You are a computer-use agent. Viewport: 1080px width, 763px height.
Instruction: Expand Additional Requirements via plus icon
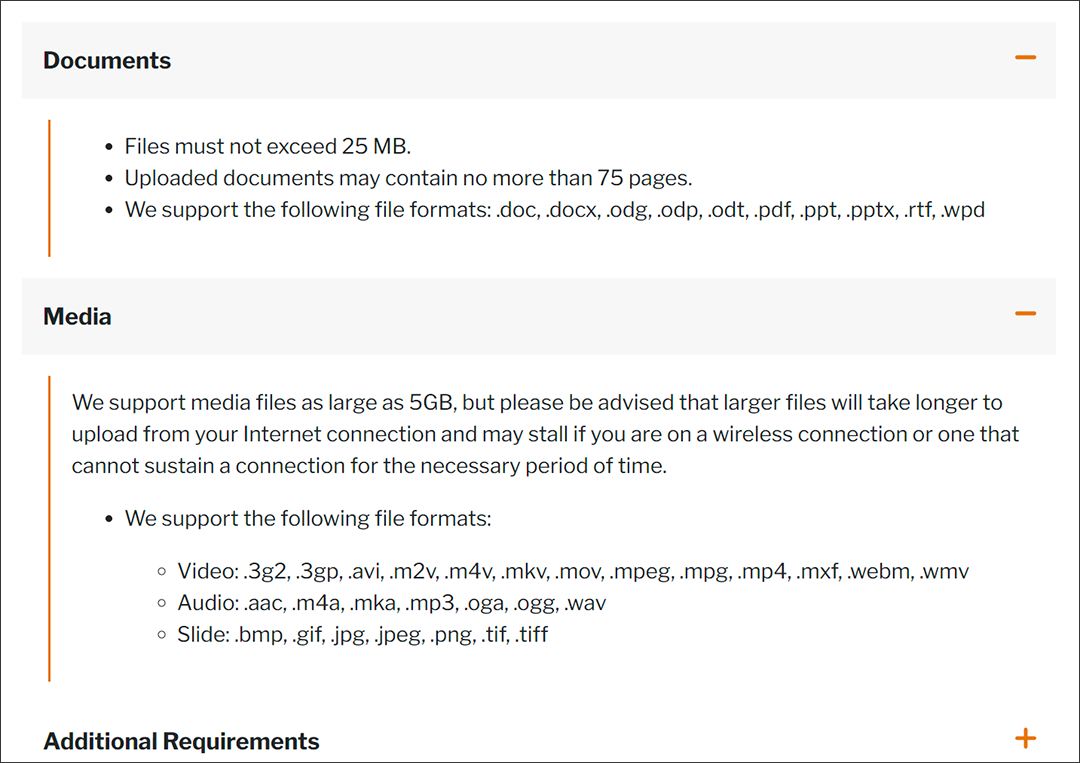pyautogui.click(x=1025, y=738)
